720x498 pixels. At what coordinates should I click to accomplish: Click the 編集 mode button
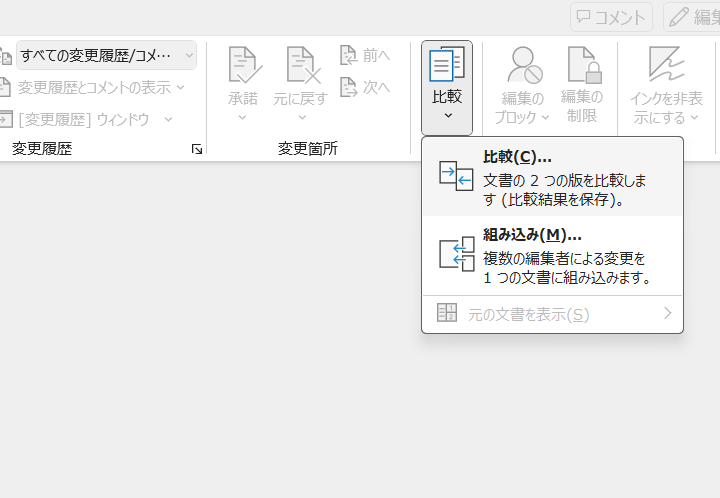(x=692, y=17)
